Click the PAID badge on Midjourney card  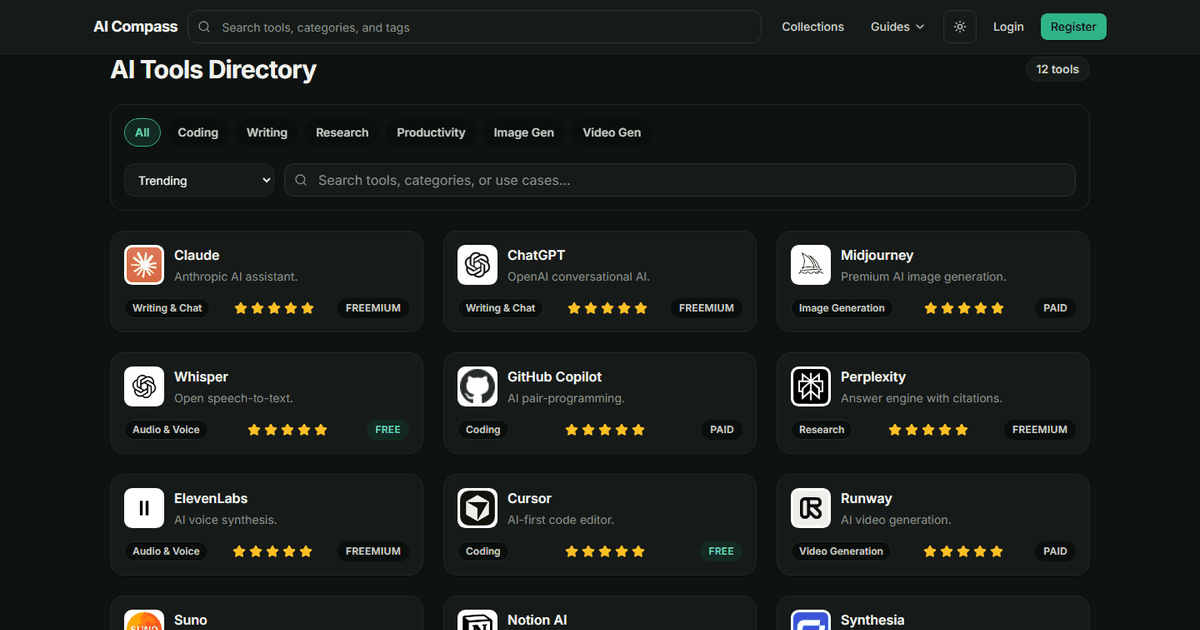tap(1055, 308)
